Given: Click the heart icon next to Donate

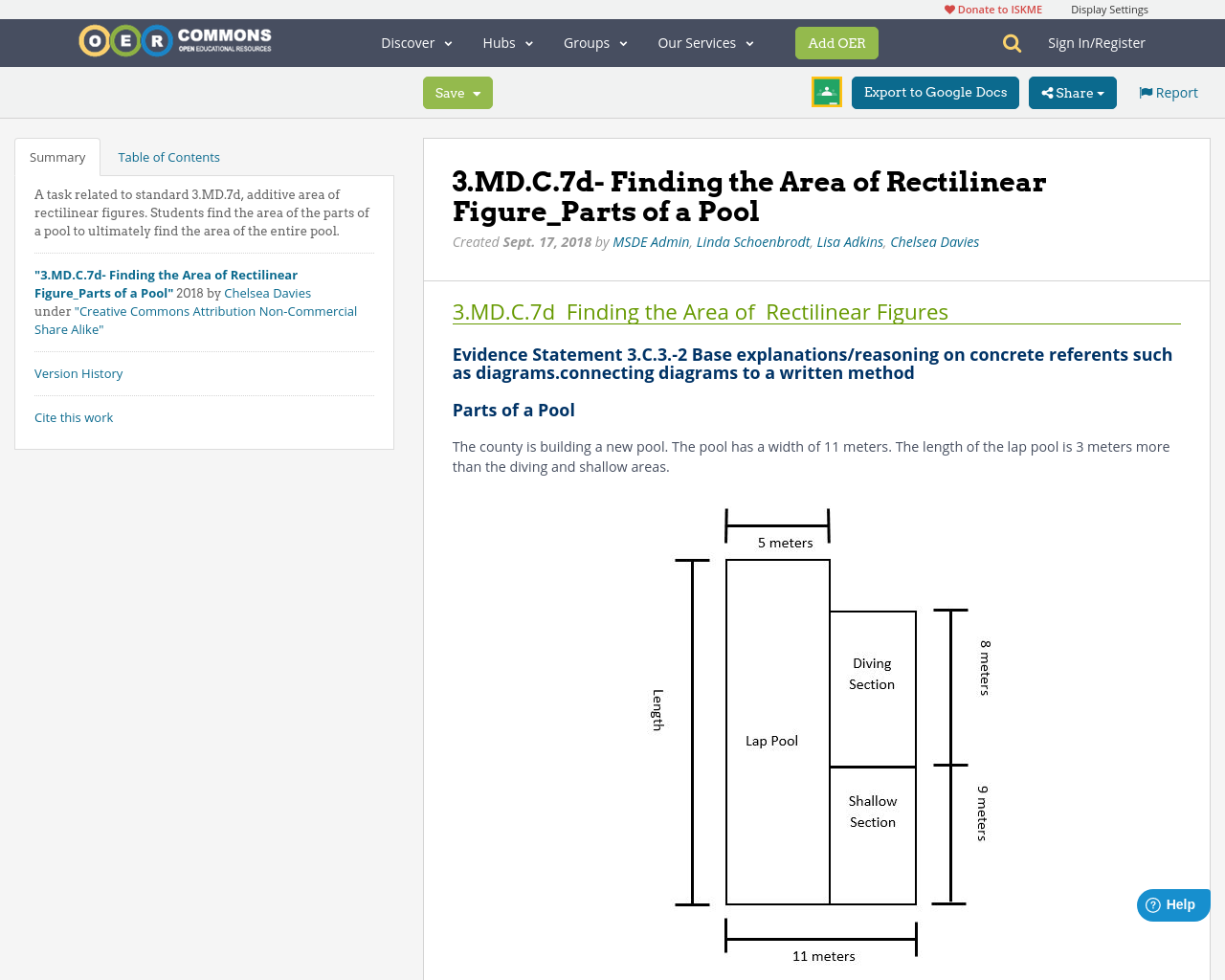Looking at the screenshot, I should (x=947, y=9).
